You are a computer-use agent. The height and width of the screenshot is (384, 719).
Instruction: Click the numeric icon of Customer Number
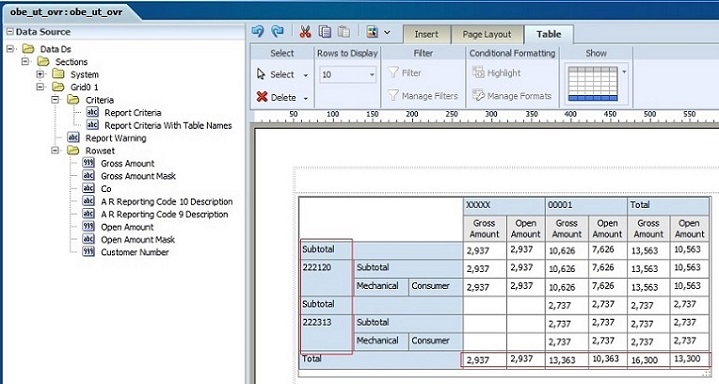pos(88,252)
